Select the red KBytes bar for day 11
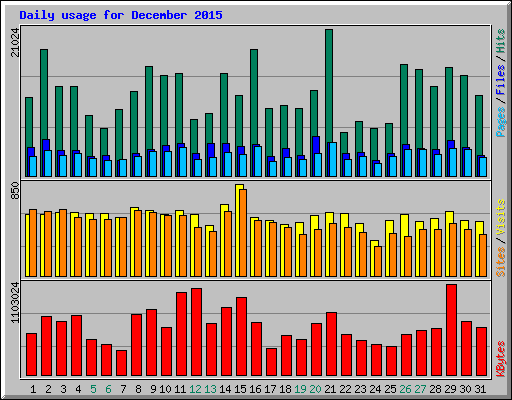Screen dimensions: 512x400 click(181, 334)
